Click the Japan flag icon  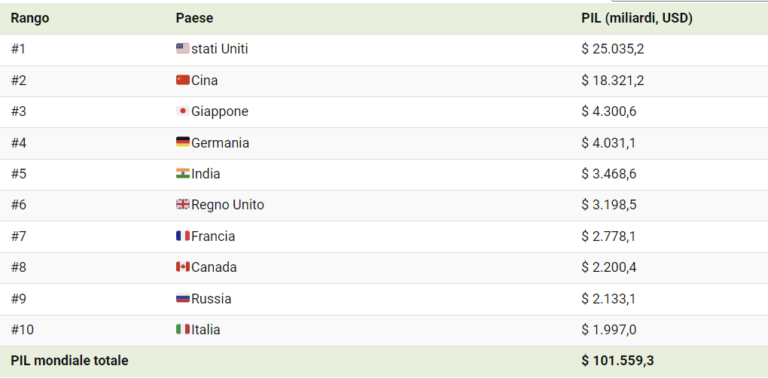[x=183, y=111]
